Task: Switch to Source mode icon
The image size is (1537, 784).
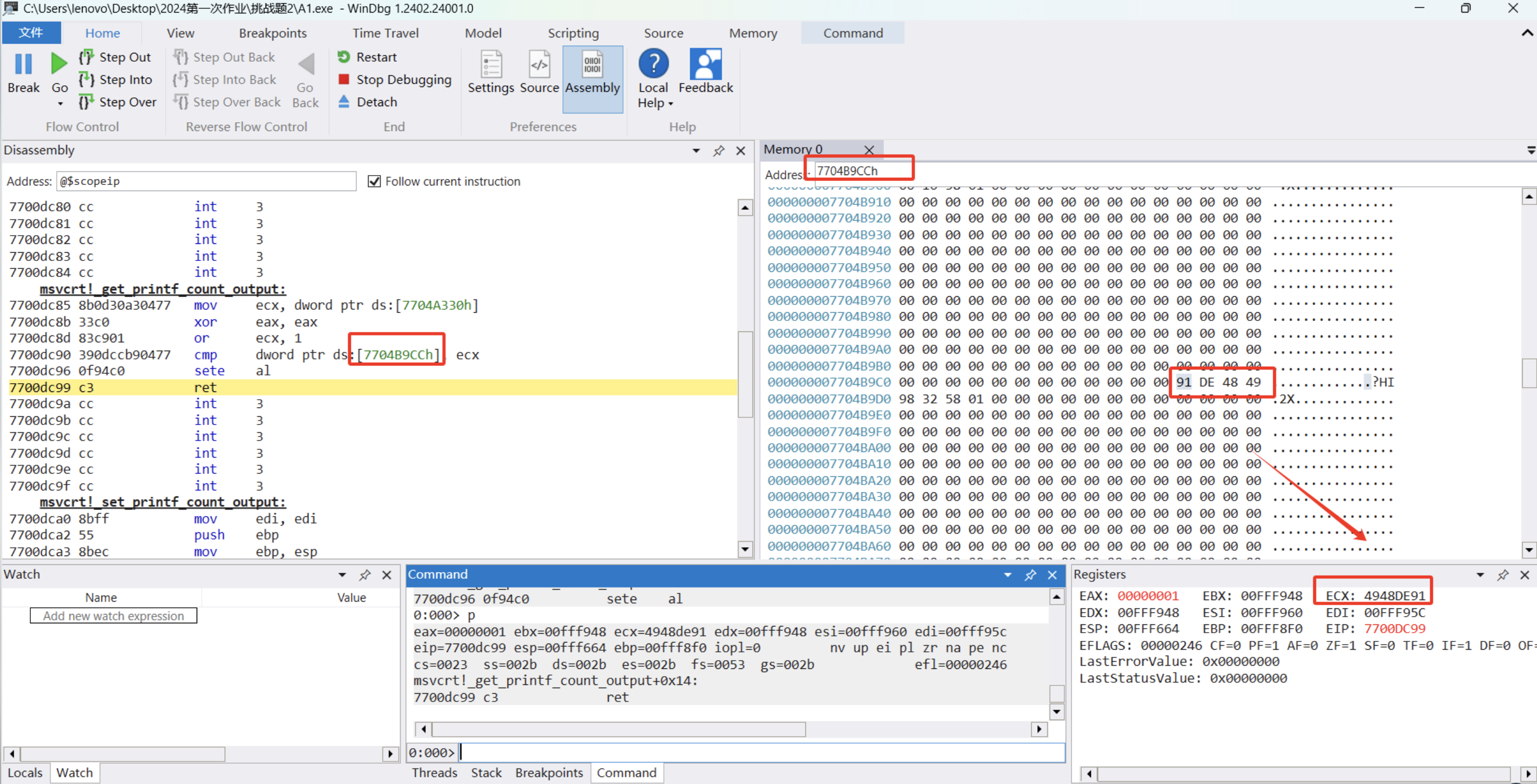Action: 539,66
